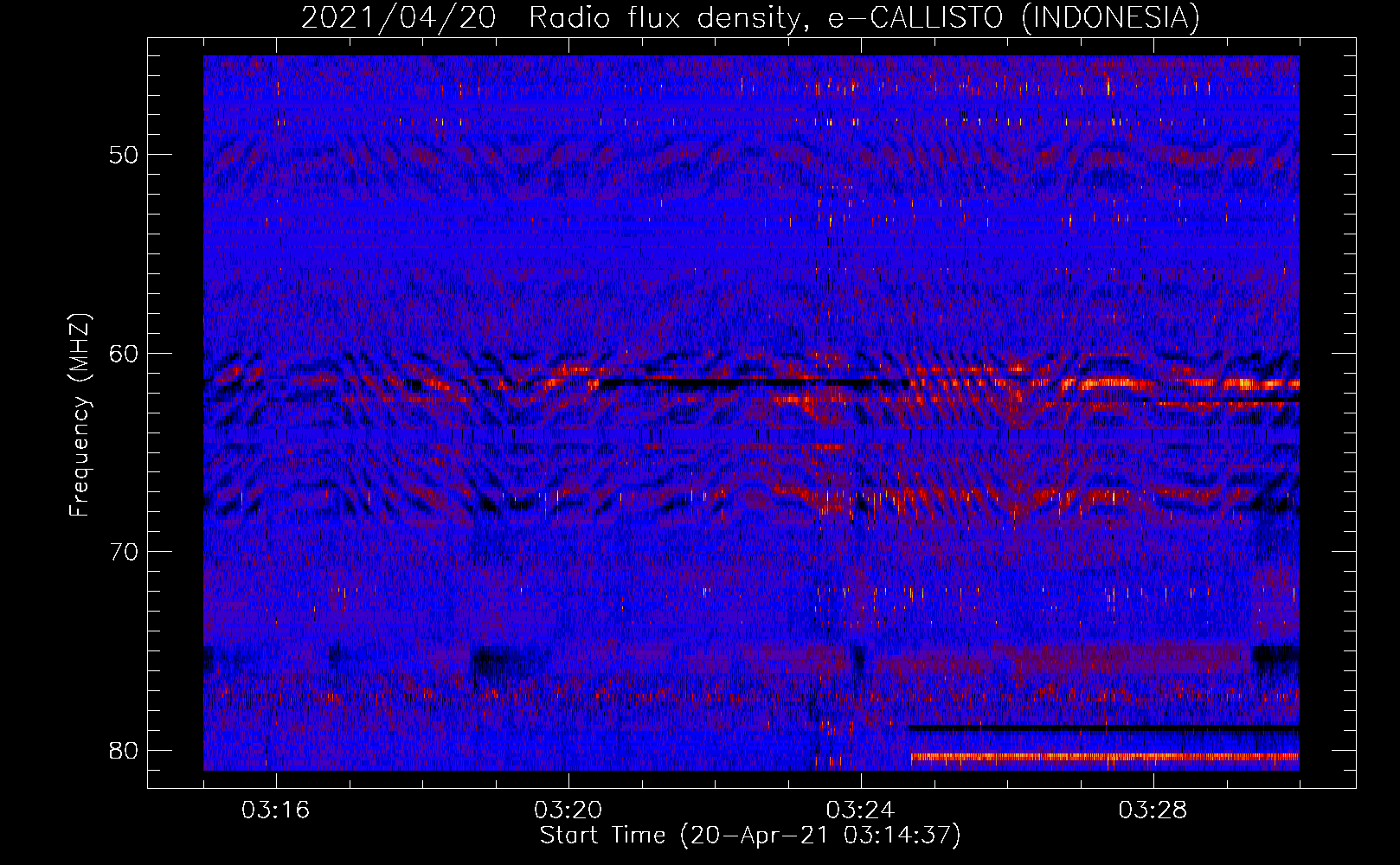Click the 03:24 time tick label
Image resolution: width=1400 pixels, height=865 pixels.
coord(860,811)
